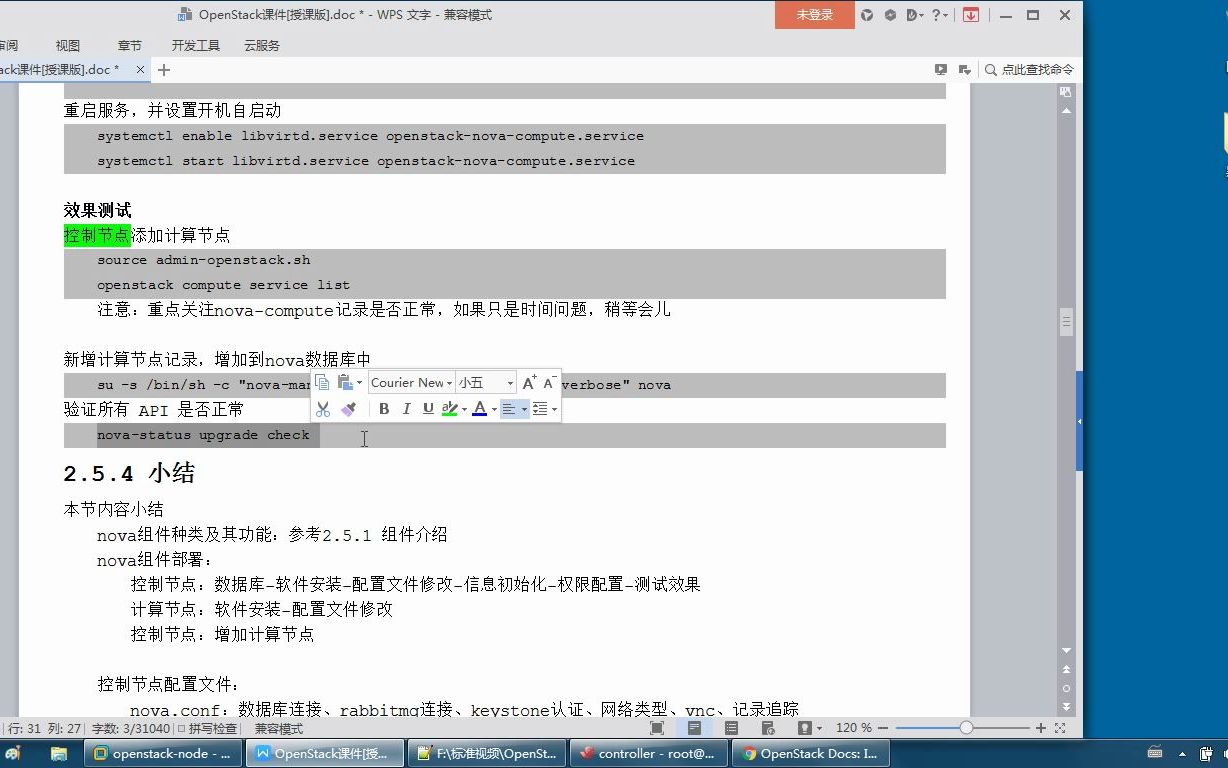Select the Copy icon on floating toolbar

point(322,383)
